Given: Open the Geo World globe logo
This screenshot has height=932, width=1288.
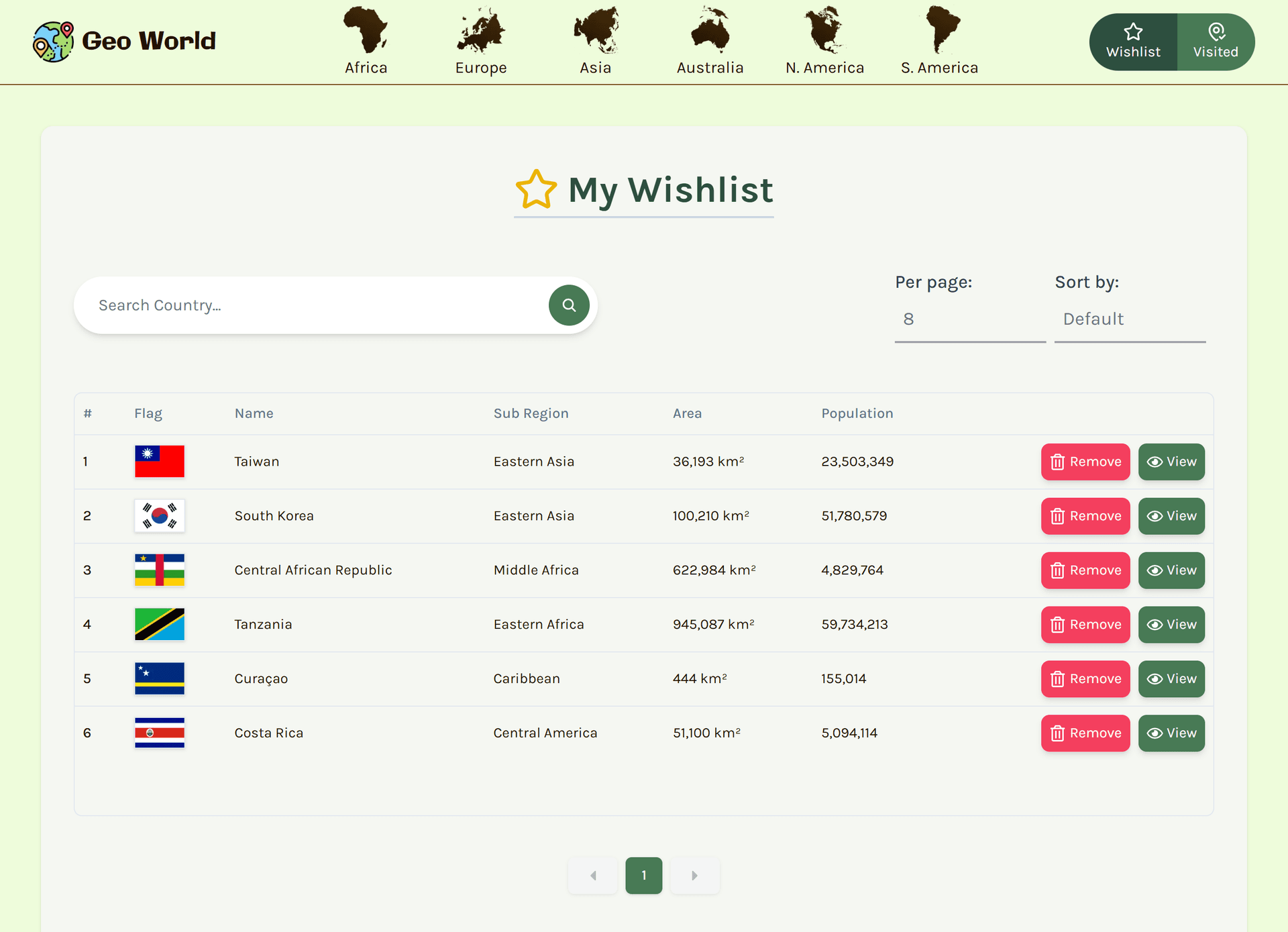Looking at the screenshot, I should click(53, 42).
